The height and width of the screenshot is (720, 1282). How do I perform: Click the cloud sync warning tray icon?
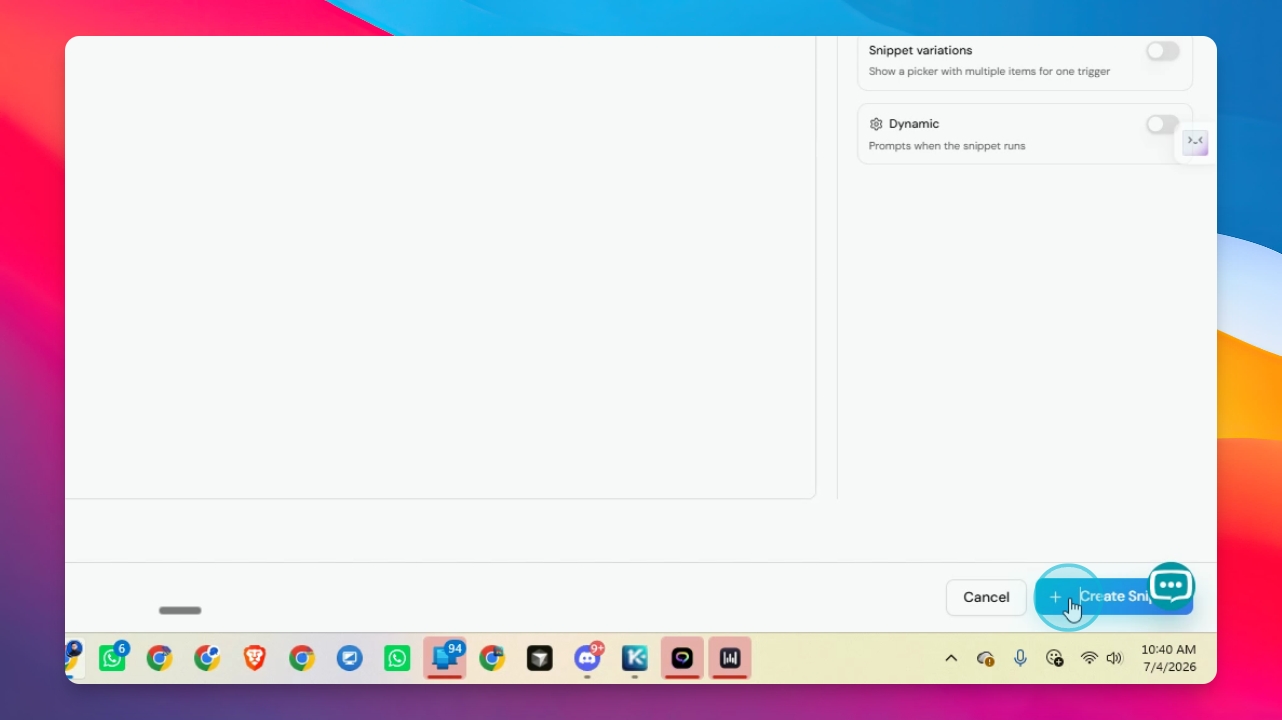coord(986,658)
